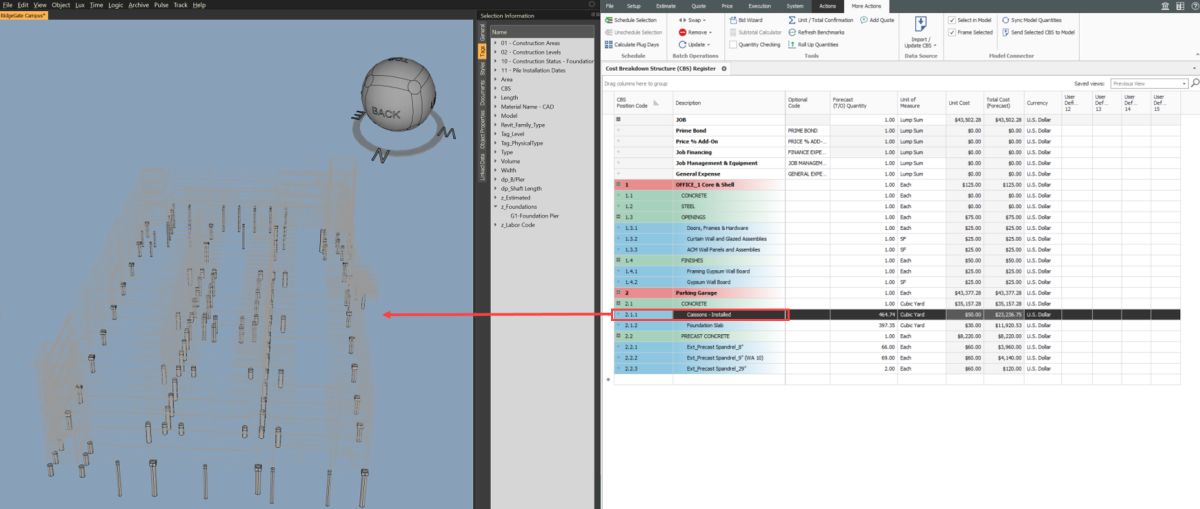Switch to the Actions ribbon tab
Viewport: 1200px width, 509px height.
pos(826,6)
